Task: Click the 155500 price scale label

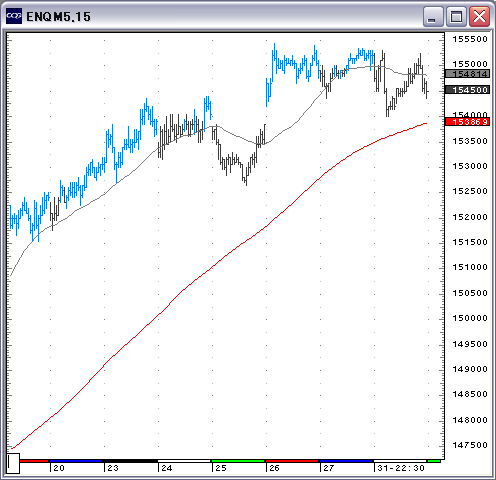Action: pyautogui.click(x=470, y=39)
